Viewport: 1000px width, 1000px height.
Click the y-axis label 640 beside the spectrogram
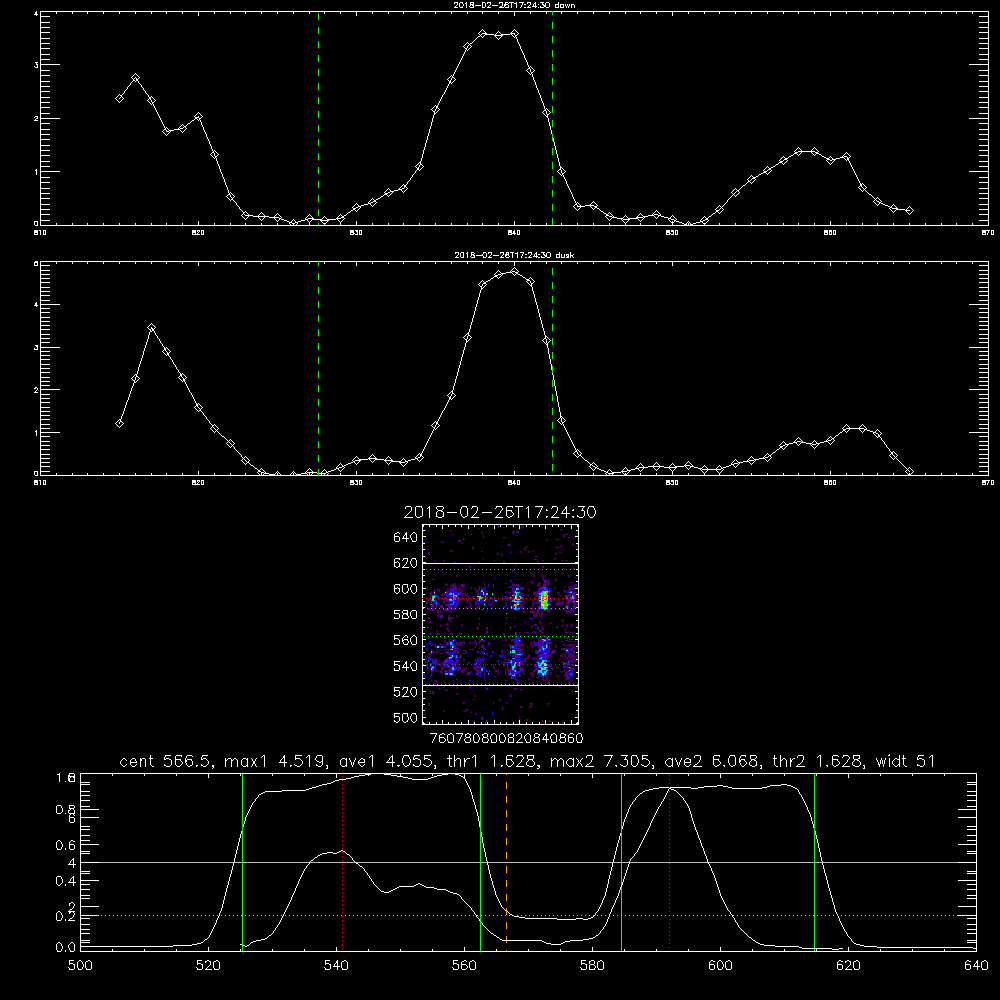[x=406, y=537]
